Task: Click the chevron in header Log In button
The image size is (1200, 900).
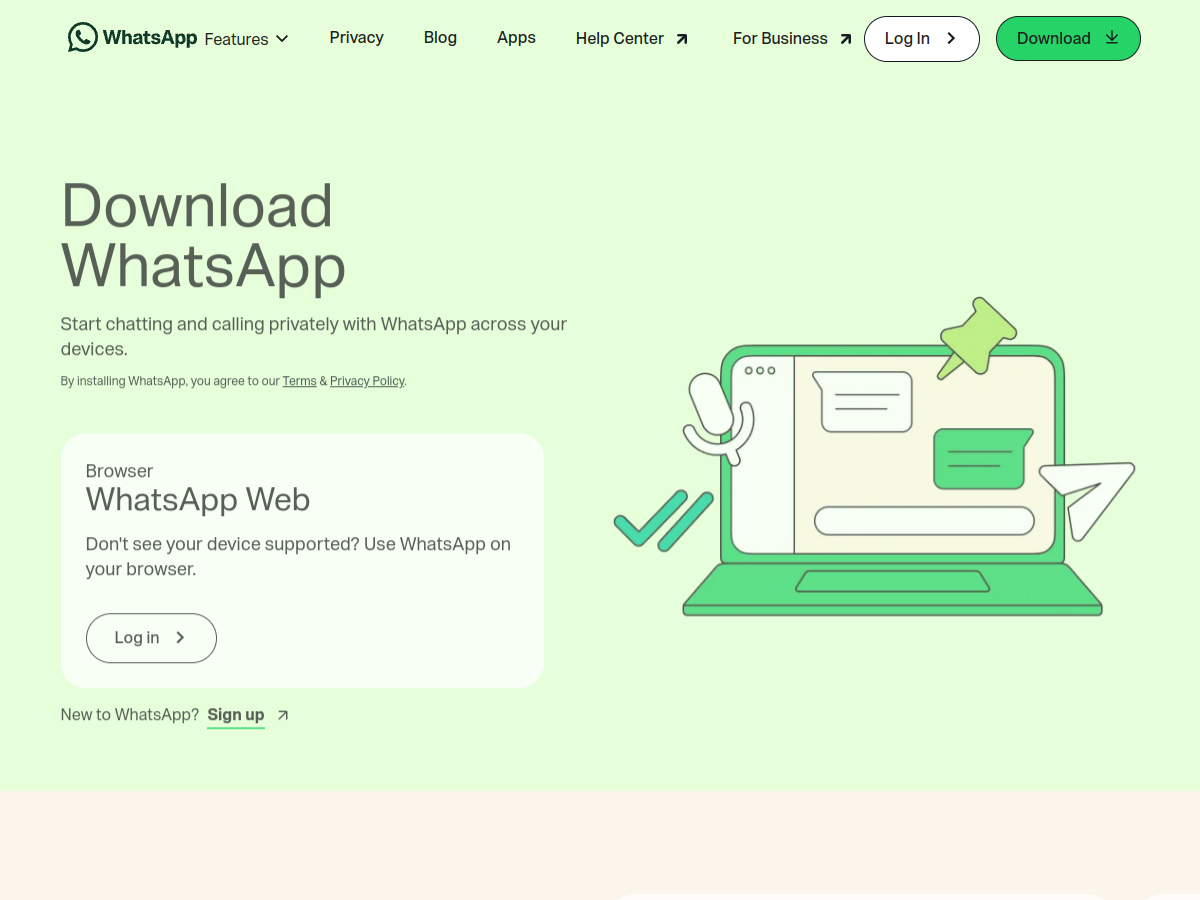Action: click(951, 39)
